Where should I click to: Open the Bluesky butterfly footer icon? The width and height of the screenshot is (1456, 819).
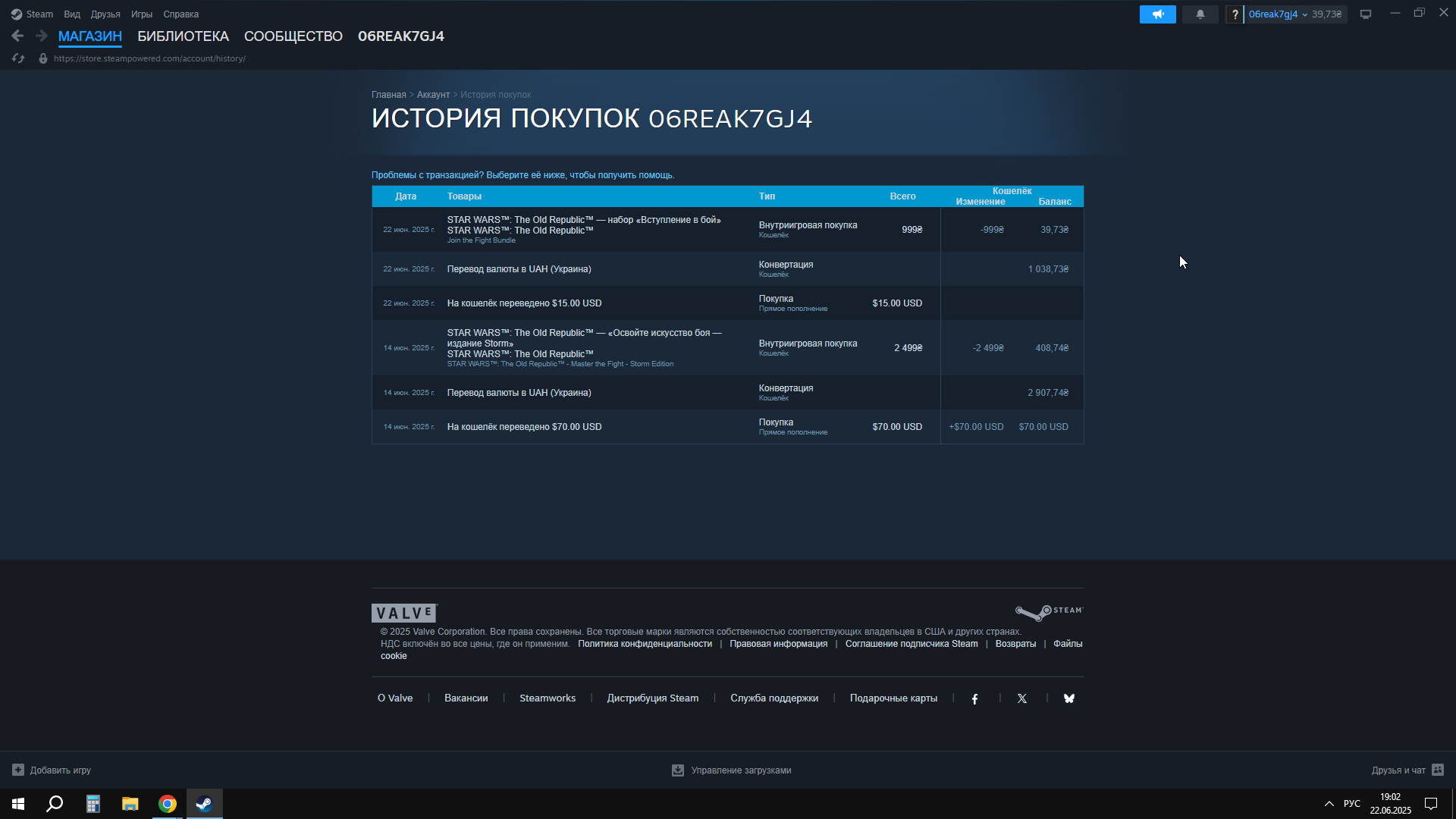click(1069, 698)
